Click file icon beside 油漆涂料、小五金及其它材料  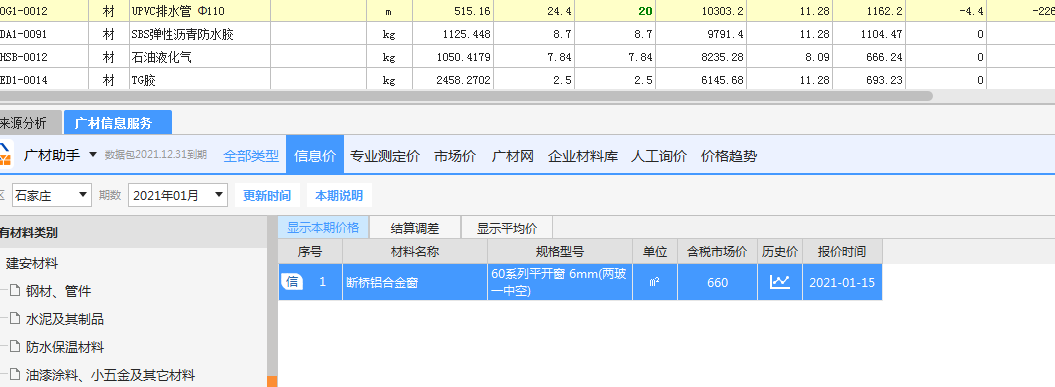[x=15, y=375]
